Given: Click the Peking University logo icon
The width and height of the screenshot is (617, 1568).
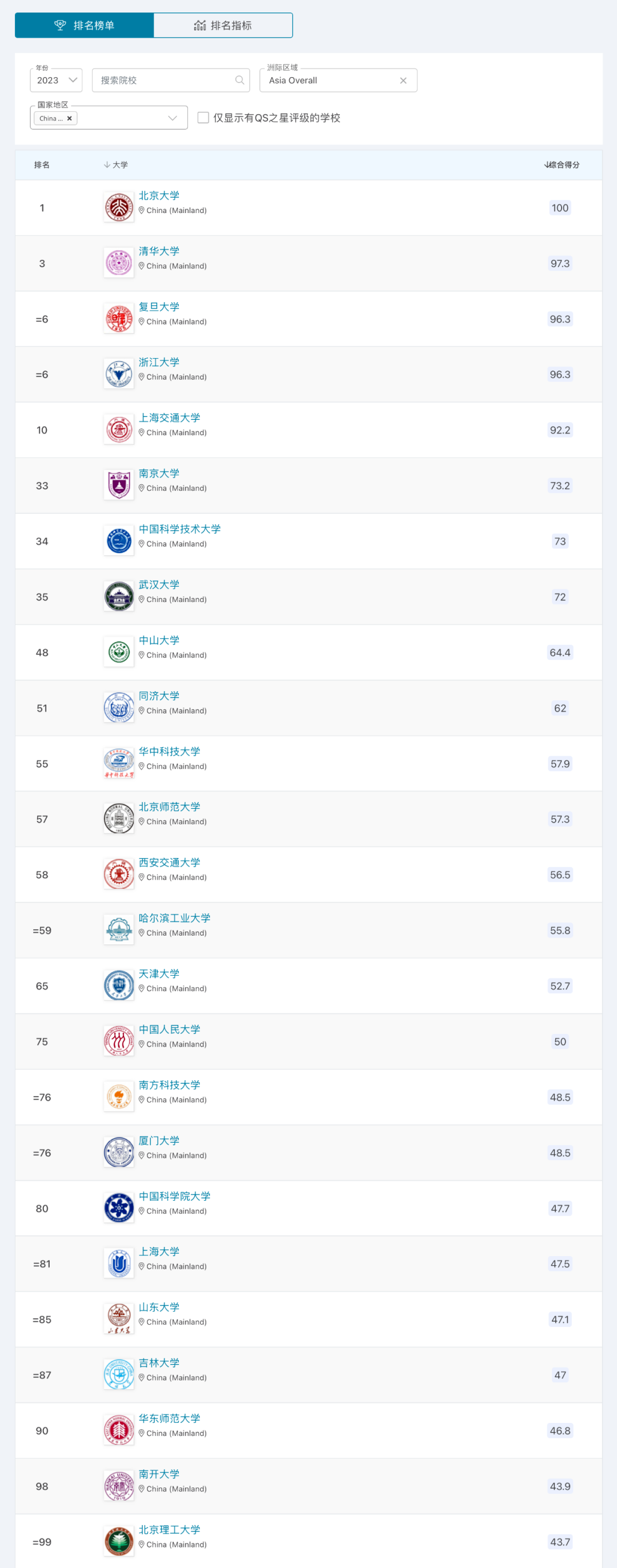Looking at the screenshot, I should pos(119,207).
